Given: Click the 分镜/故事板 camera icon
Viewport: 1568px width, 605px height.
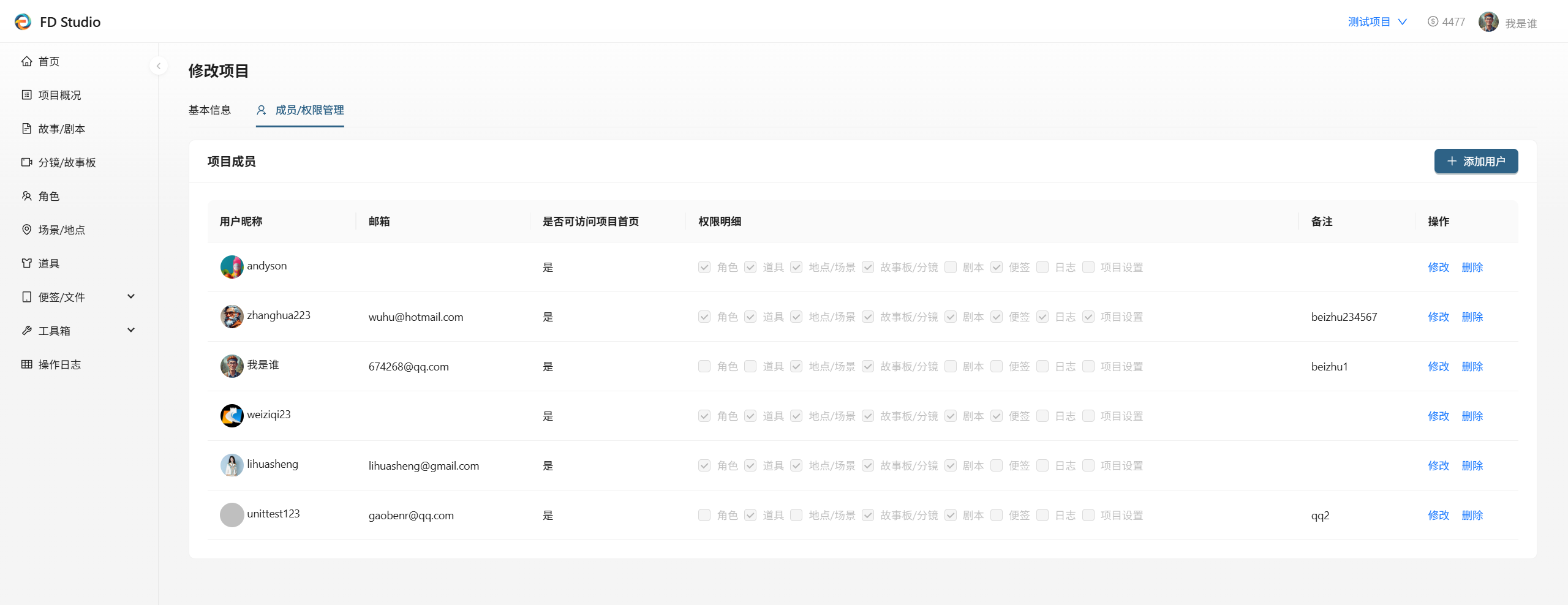Looking at the screenshot, I should [x=26, y=162].
